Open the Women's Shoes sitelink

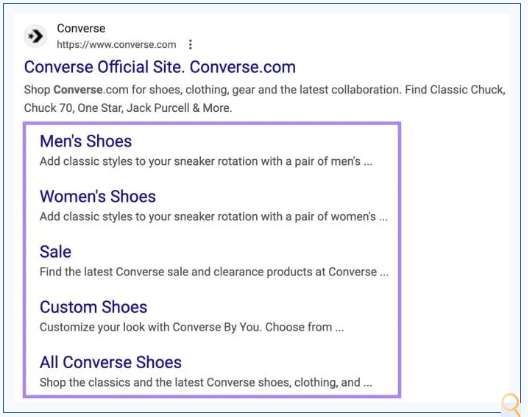98,196
